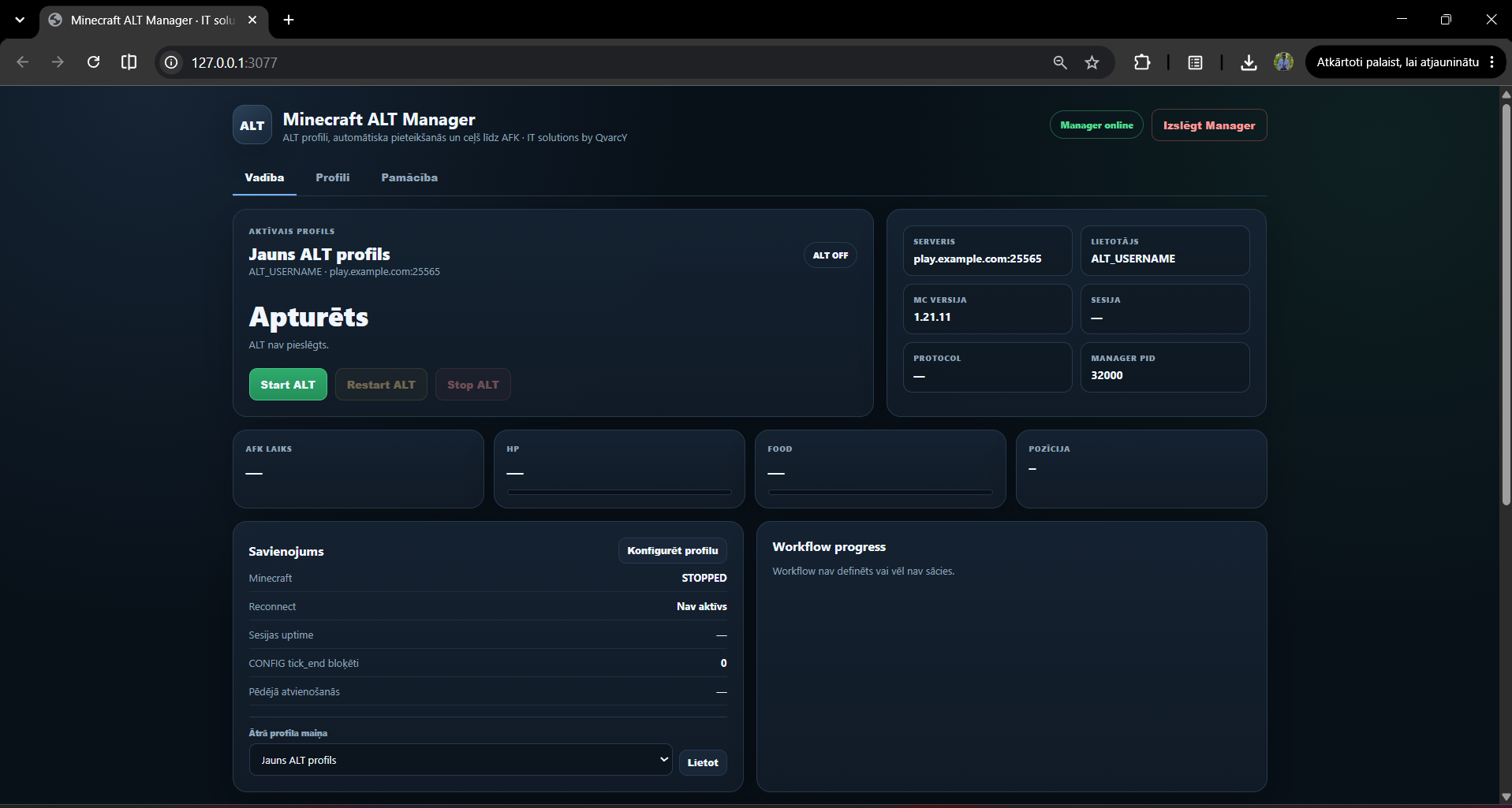Expand the Jauns ALT profils dropdown

461,760
